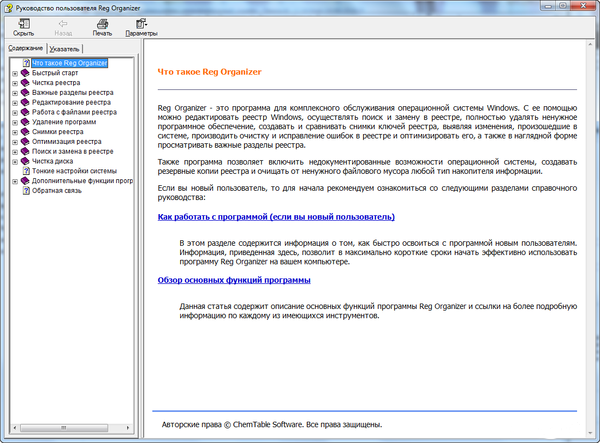The image size is (600, 443).
Task: Expand the Важные разделы реестра node
Action: [x=13, y=92]
